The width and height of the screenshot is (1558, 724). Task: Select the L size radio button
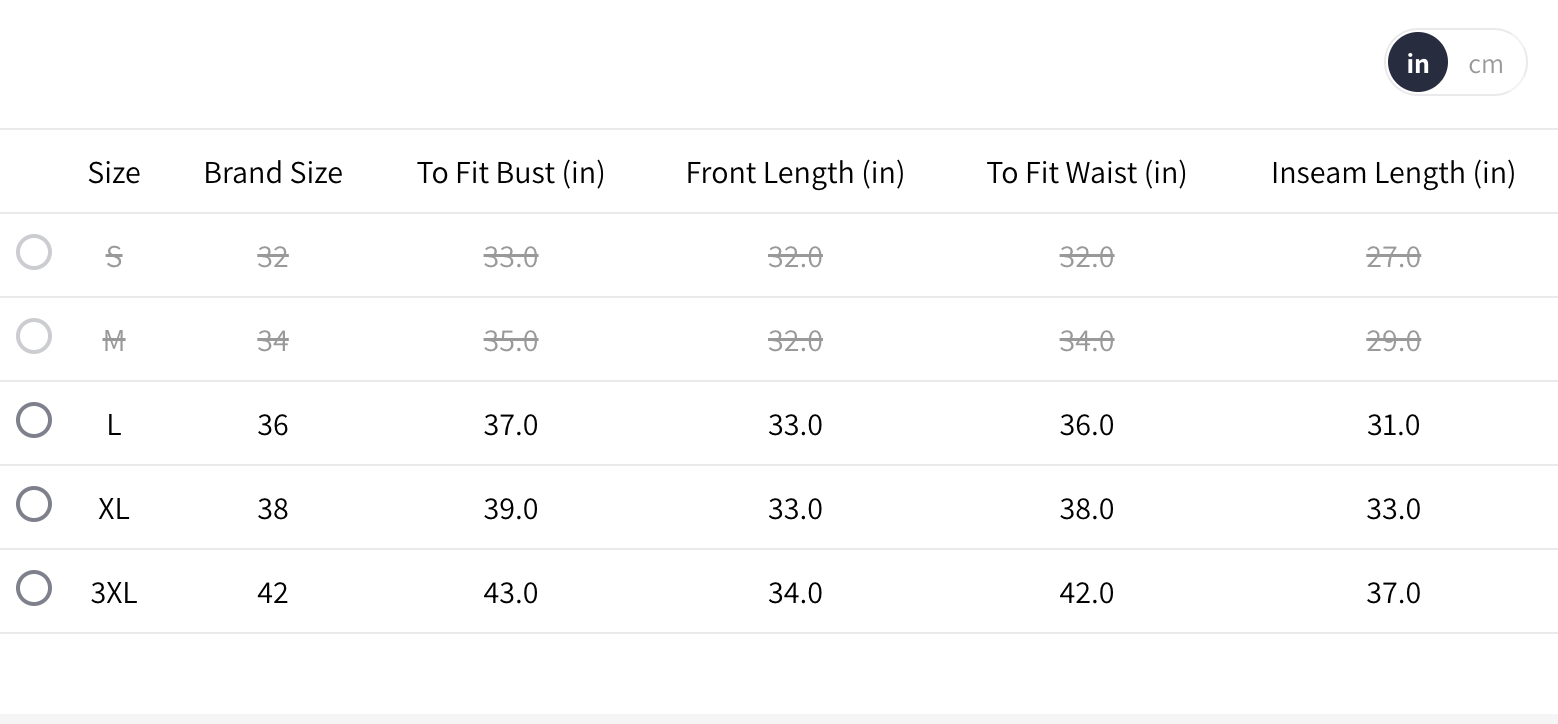pyautogui.click(x=34, y=420)
